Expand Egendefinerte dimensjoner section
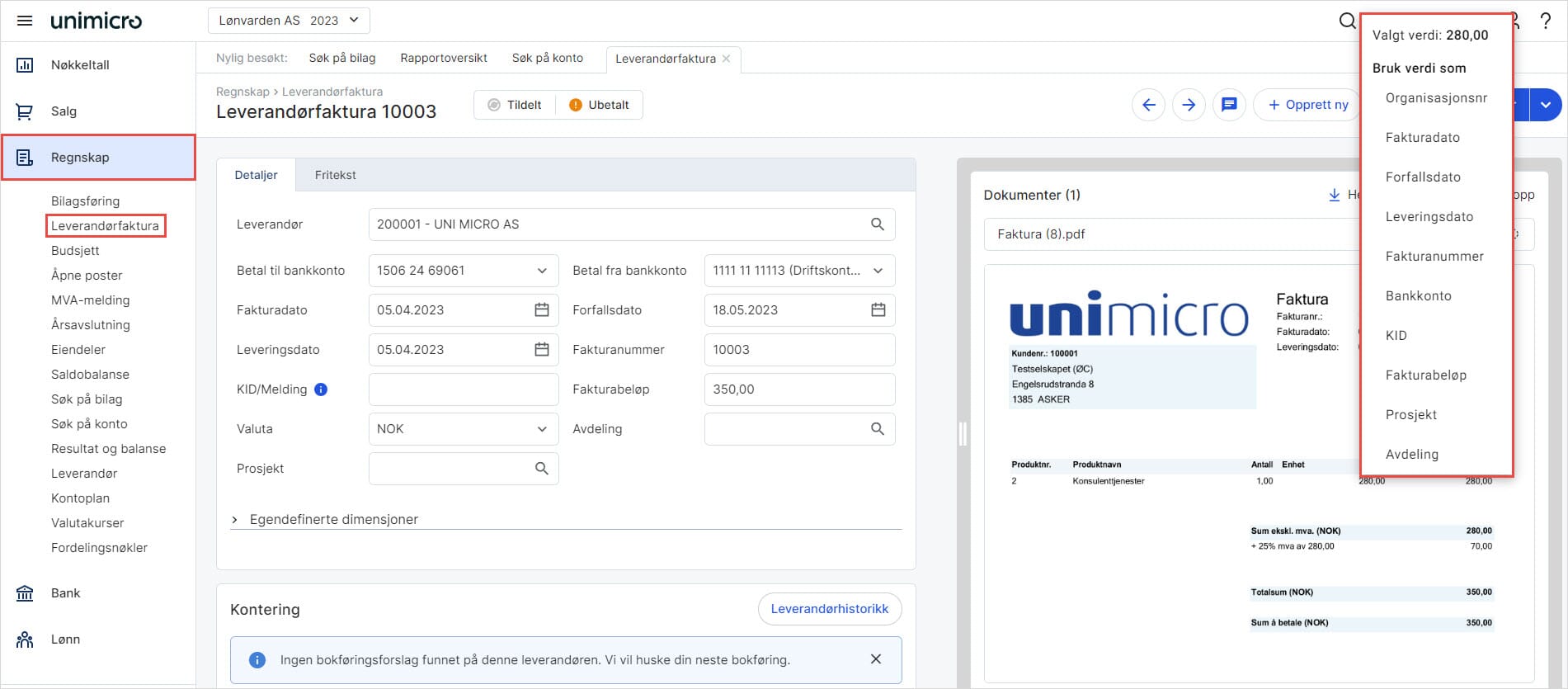This screenshot has height=689, width=1568. pyautogui.click(x=235, y=520)
